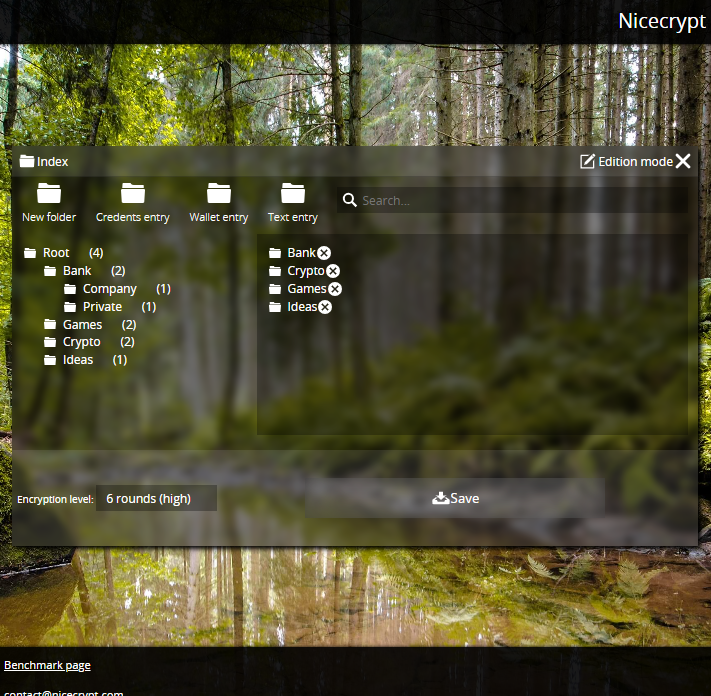Open the Encryption level dropdown
Screen dimensions: 711x696
coord(156,498)
